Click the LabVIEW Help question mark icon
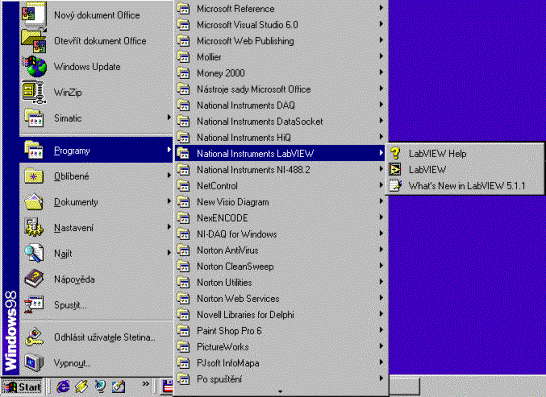The image size is (546, 397). (395, 153)
